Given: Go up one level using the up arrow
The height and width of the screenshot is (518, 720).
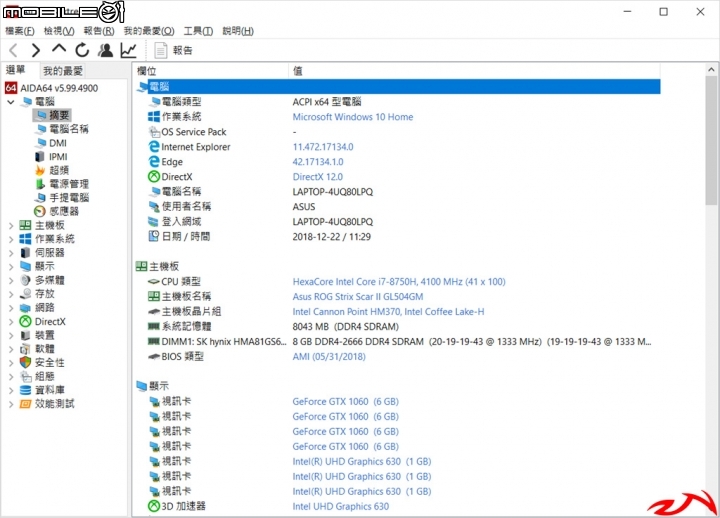Looking at the screenshot, I should (x=59, y=49).
